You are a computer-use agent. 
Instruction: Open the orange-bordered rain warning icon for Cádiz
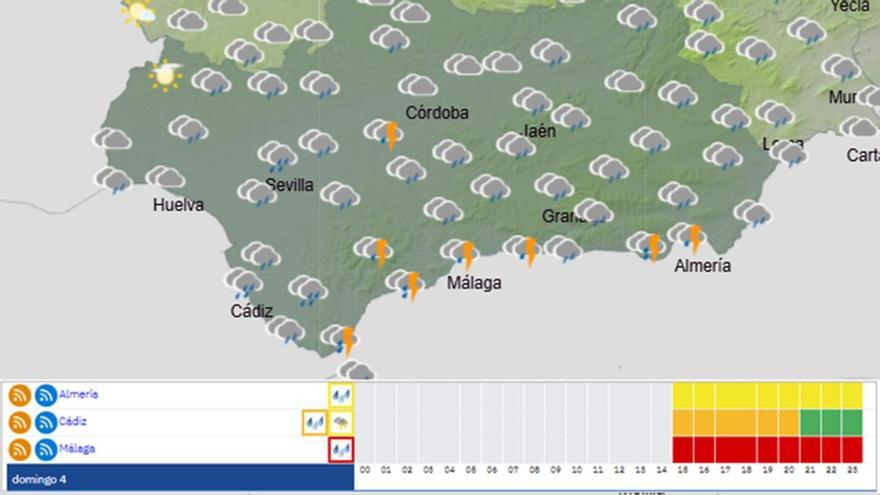(314, 423)
